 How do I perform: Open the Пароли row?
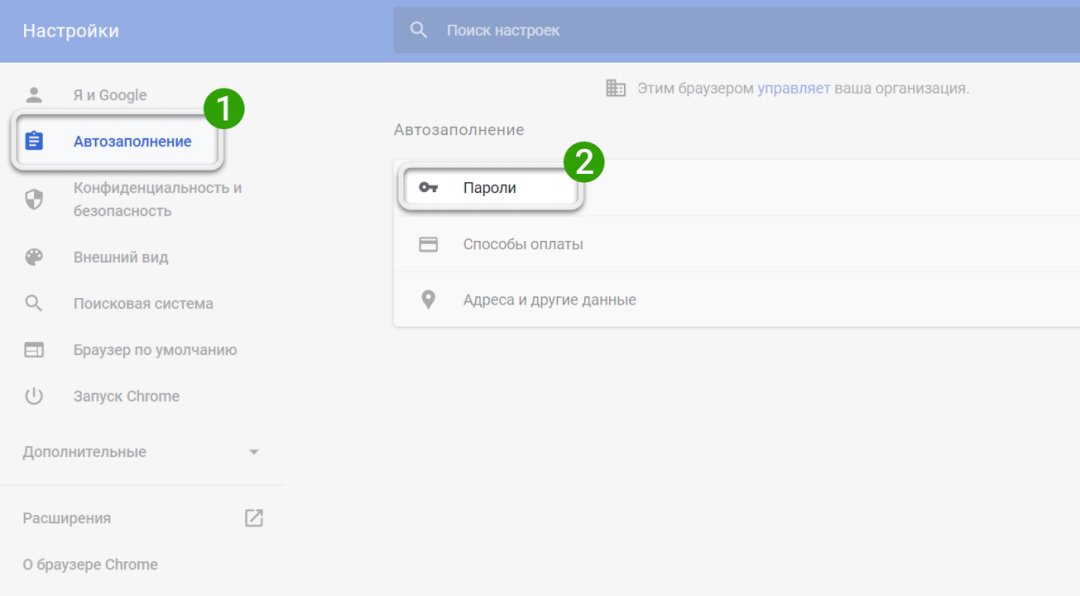pos(490,187)
